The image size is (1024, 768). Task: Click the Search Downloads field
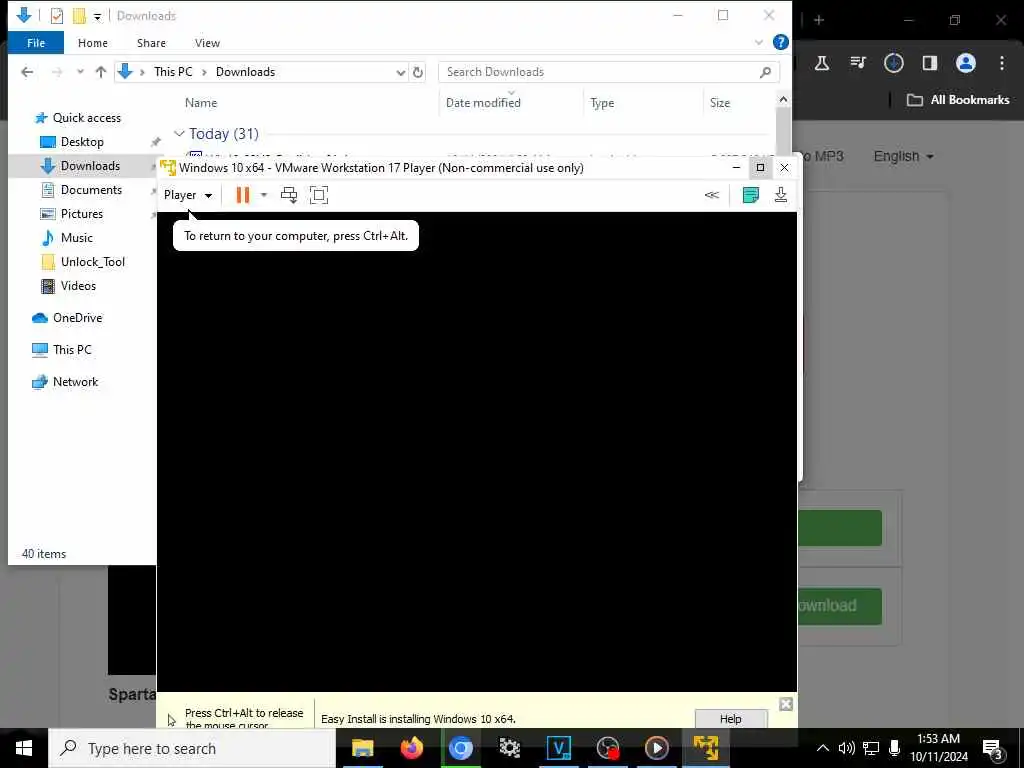(x=609, y=72)
